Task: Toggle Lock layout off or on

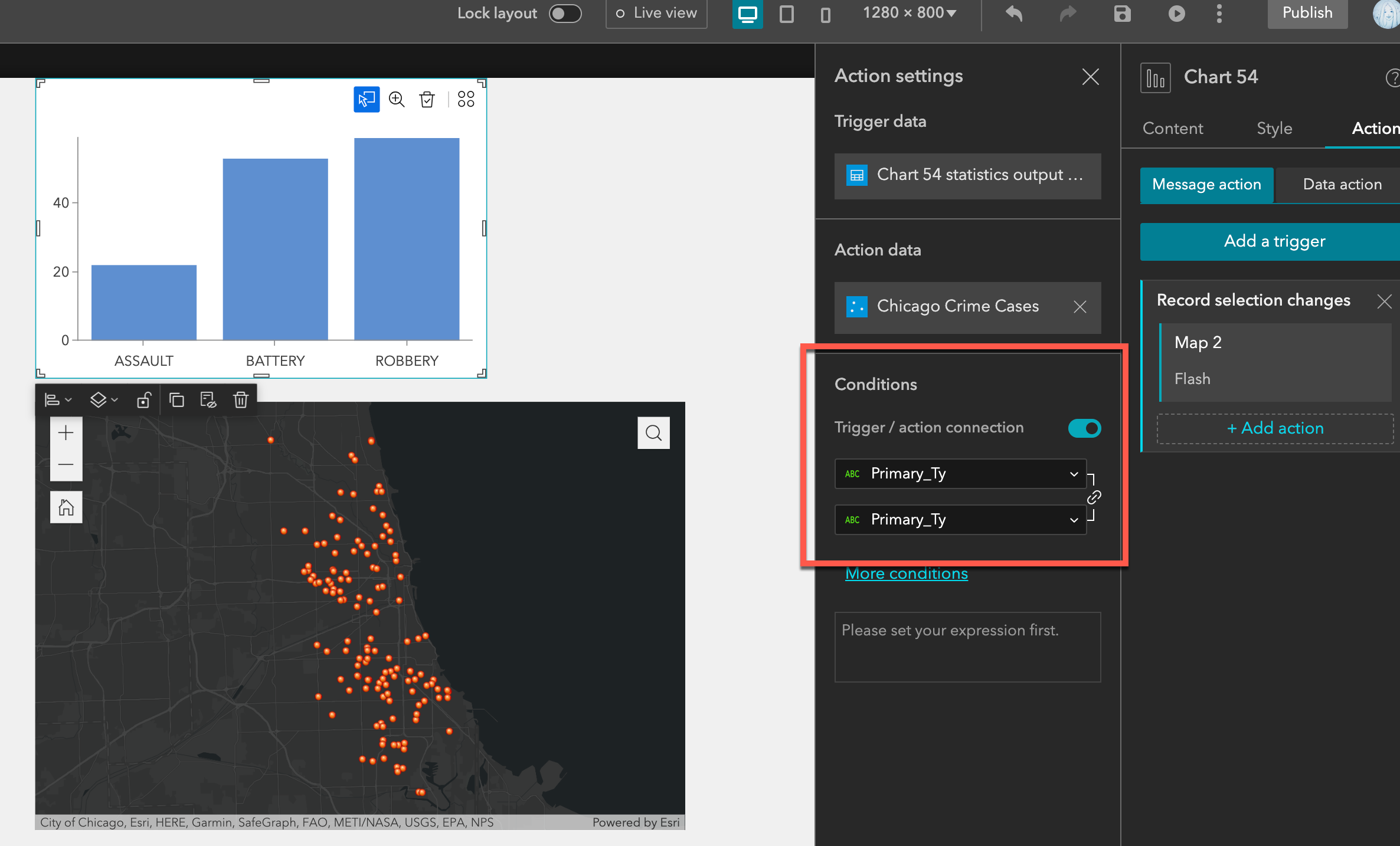Action: click(564, 13)
